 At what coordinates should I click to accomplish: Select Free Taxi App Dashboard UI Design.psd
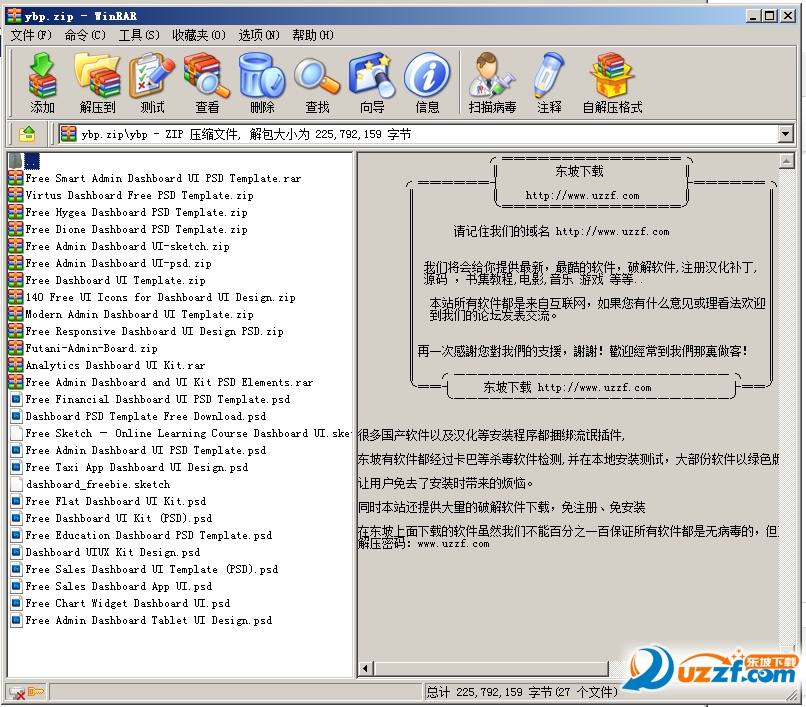point(137,467)
